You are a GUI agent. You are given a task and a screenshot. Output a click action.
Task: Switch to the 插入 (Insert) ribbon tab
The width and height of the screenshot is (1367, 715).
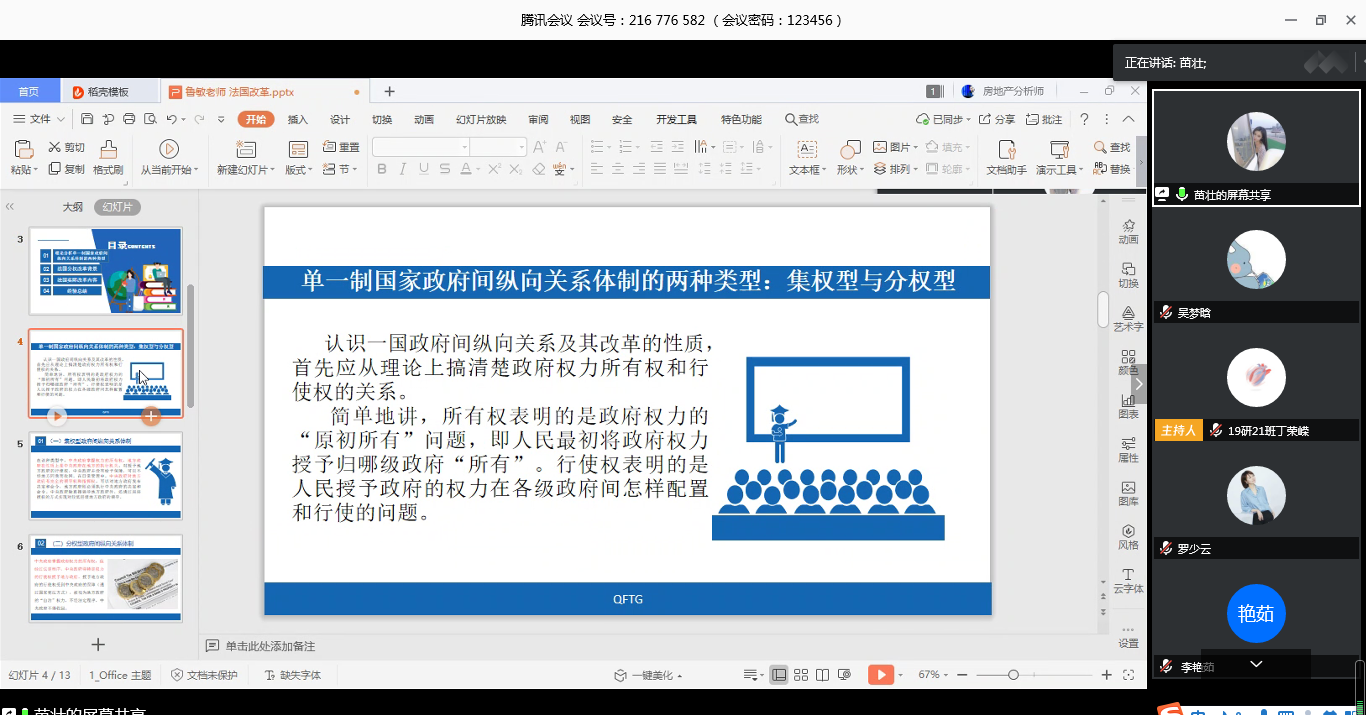coord(300,118)
